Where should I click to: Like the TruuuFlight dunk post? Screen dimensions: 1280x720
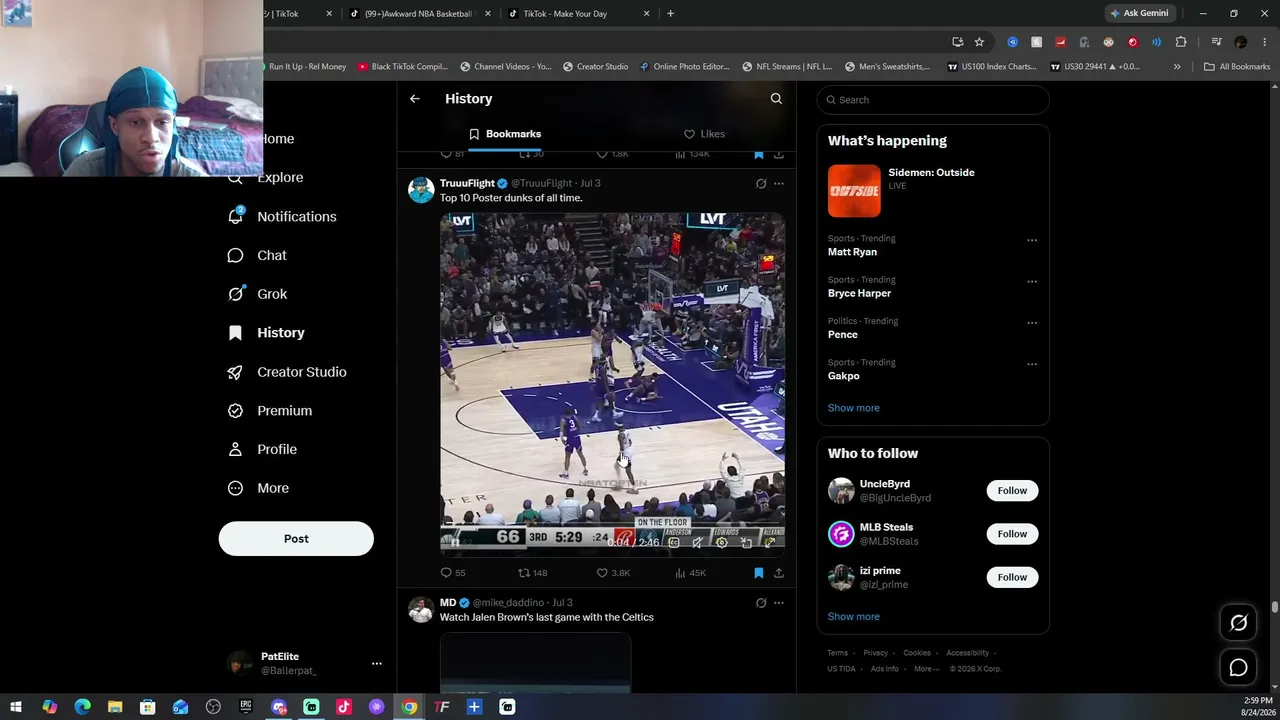(613, 573)
